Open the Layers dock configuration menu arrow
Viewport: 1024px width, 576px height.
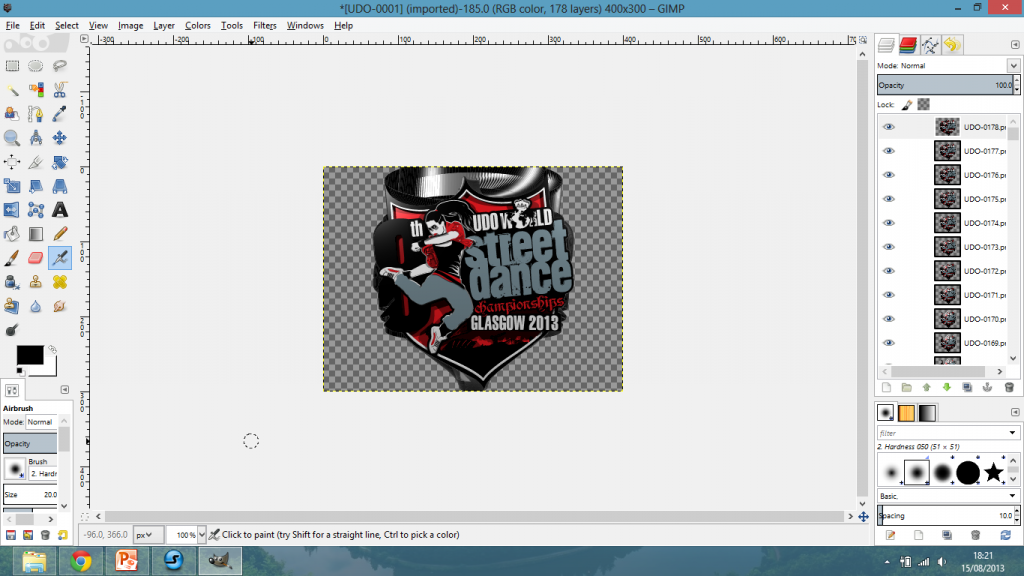point(1015,45)
